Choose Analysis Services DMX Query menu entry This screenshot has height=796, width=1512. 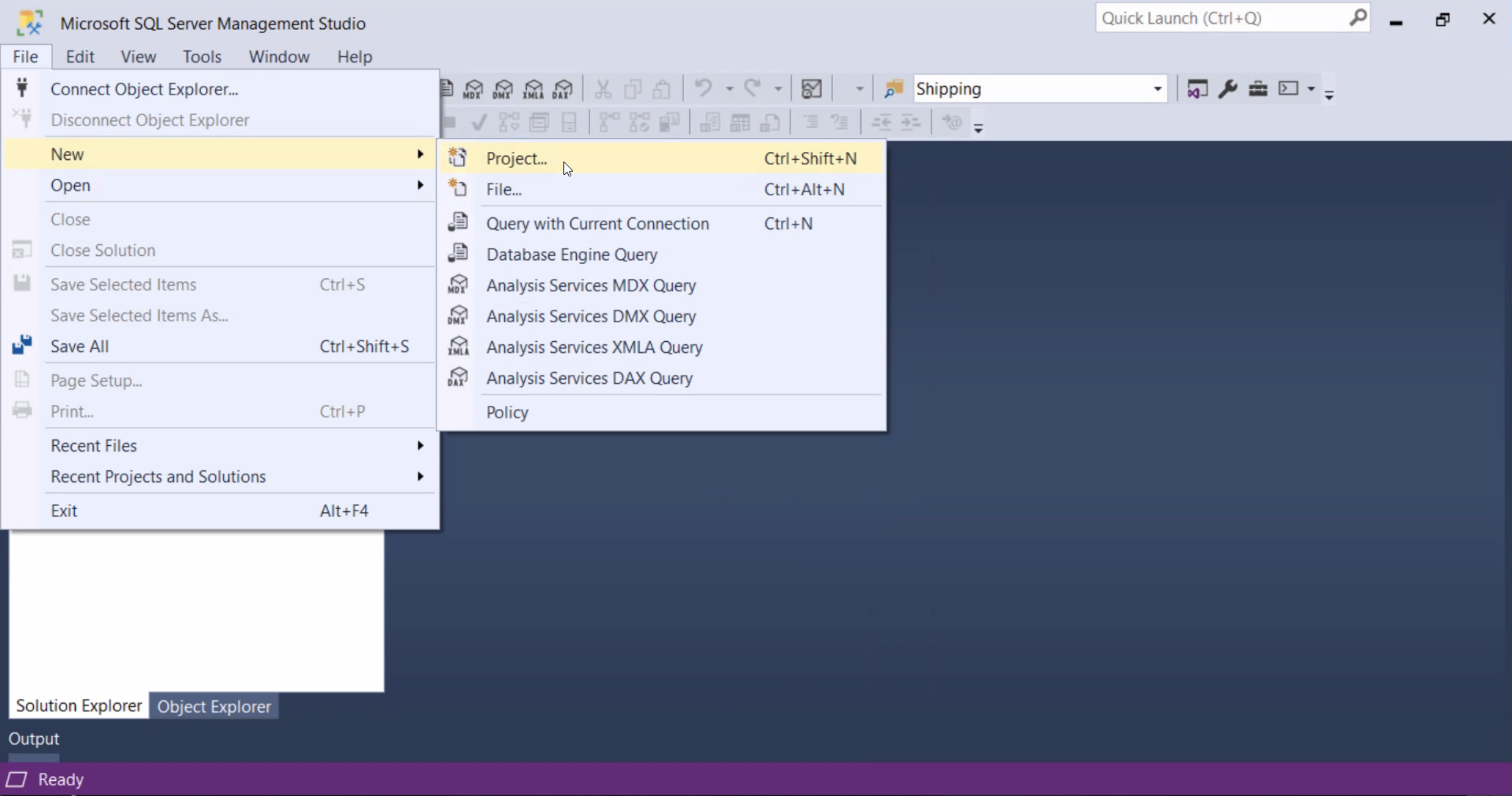pos(661,317)
